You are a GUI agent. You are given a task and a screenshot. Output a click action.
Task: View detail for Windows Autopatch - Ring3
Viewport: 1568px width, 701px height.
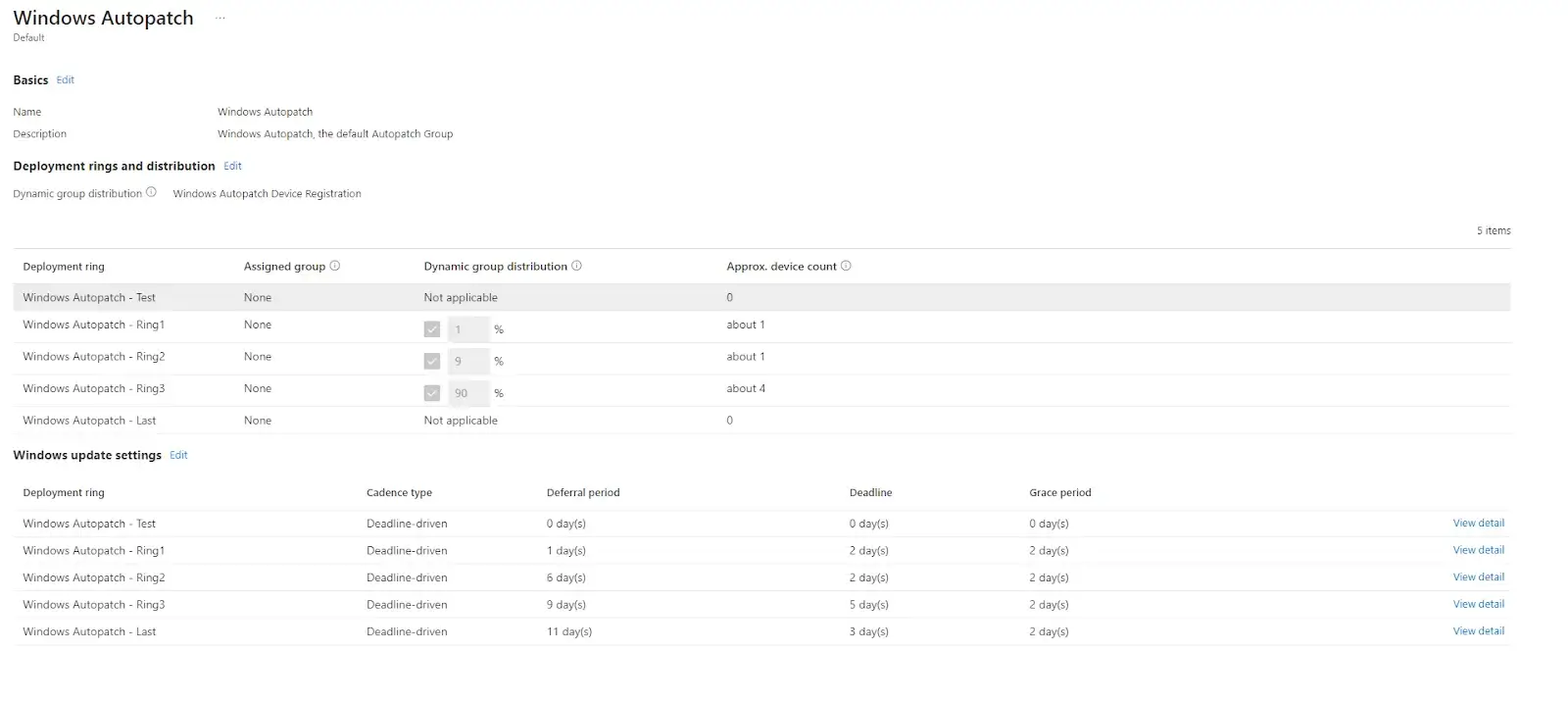[1478, 604]
